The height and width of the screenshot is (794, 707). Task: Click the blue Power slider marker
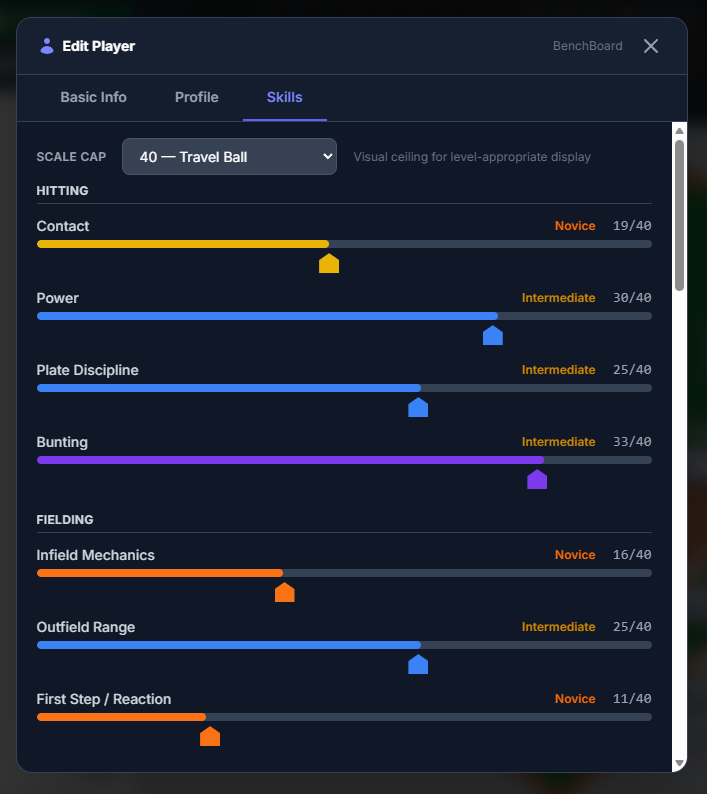(x=493, y=336)
